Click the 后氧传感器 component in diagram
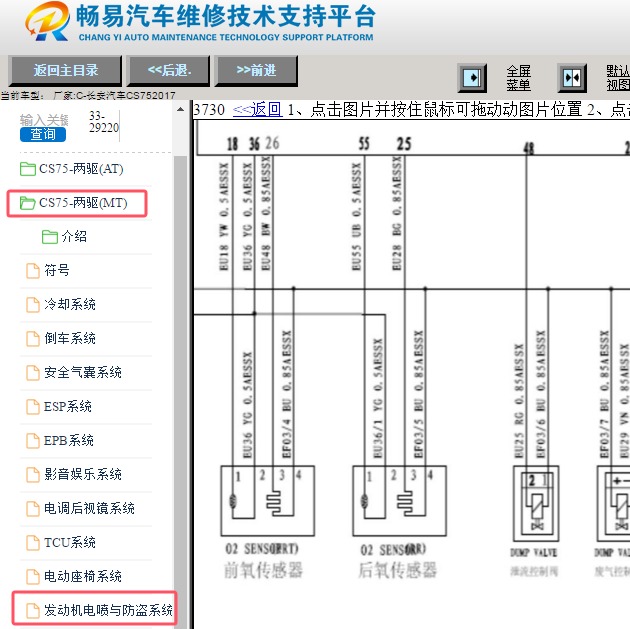 tap(399, 501)
